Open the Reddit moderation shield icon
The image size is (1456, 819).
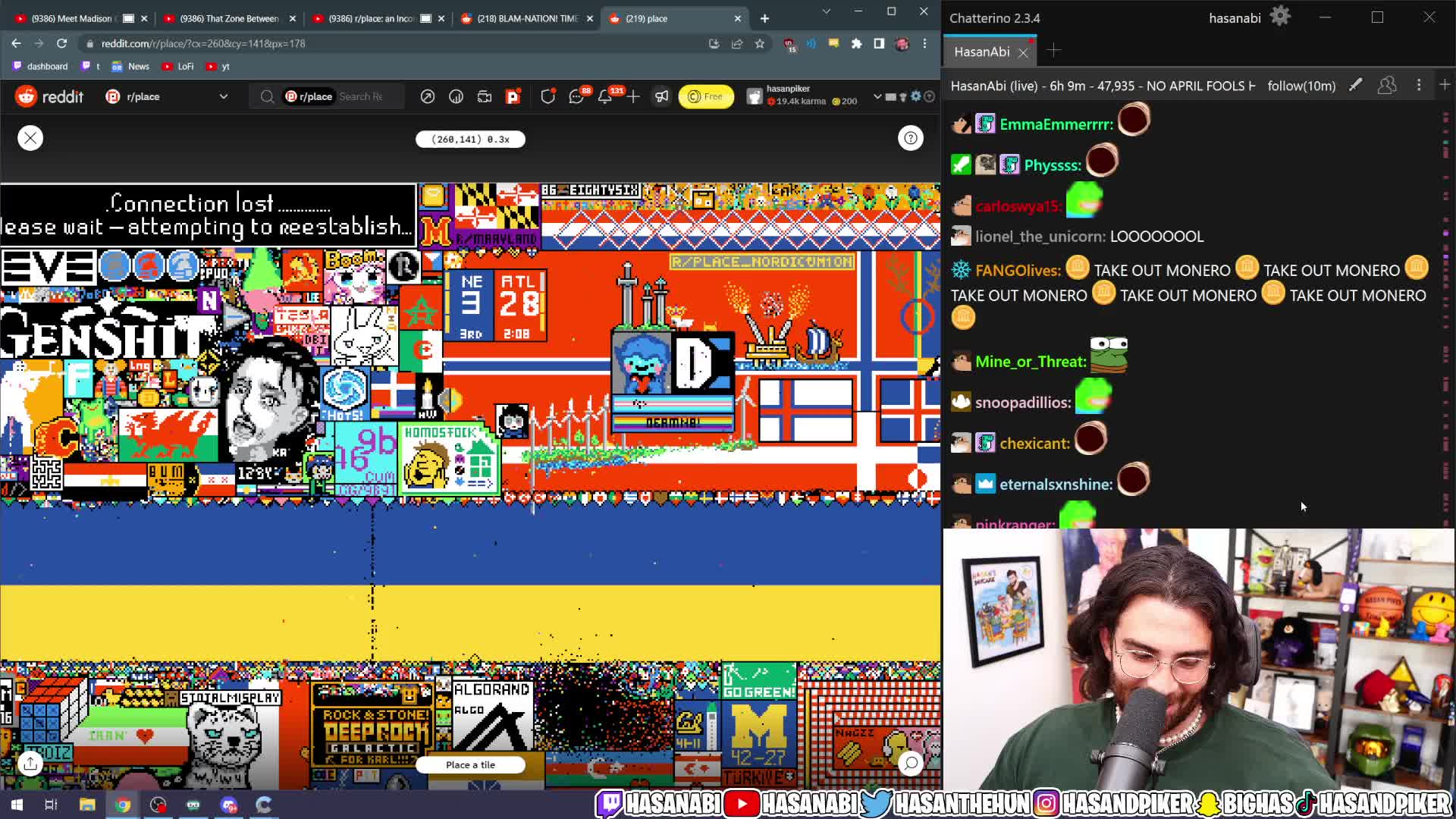click(548, 96)
